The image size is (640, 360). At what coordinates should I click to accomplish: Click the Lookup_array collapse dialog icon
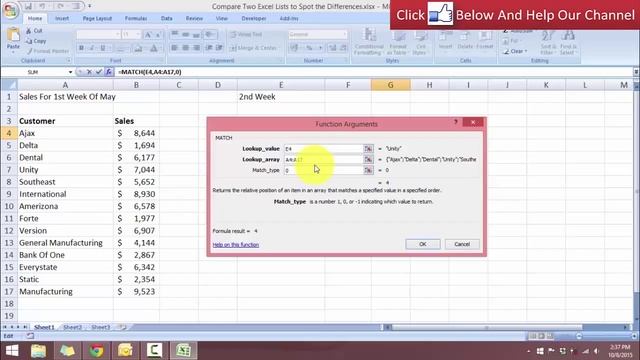pos(368,160)
